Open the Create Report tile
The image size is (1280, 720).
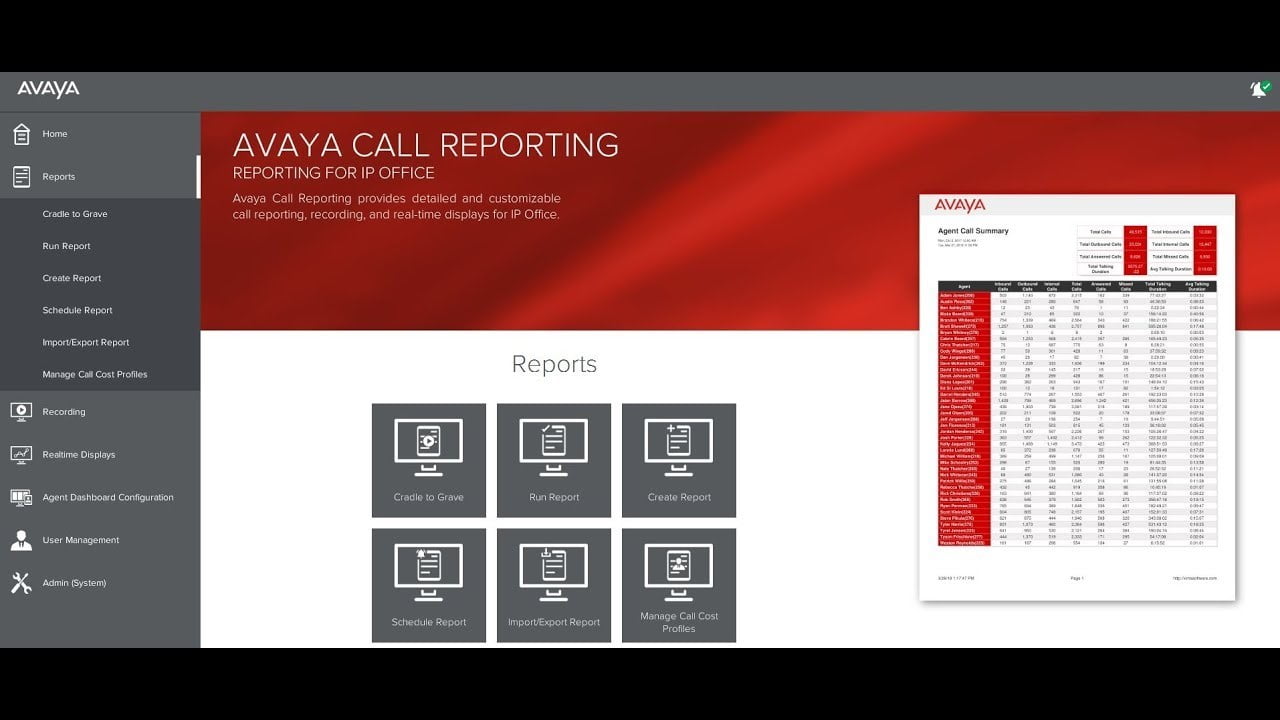(679, 460)
